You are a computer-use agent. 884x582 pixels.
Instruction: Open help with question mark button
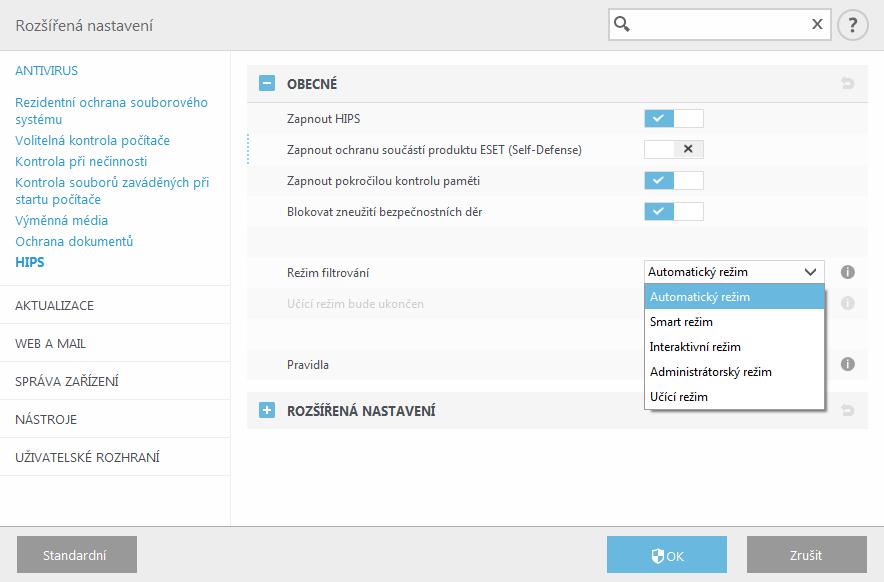click(852, 25)
